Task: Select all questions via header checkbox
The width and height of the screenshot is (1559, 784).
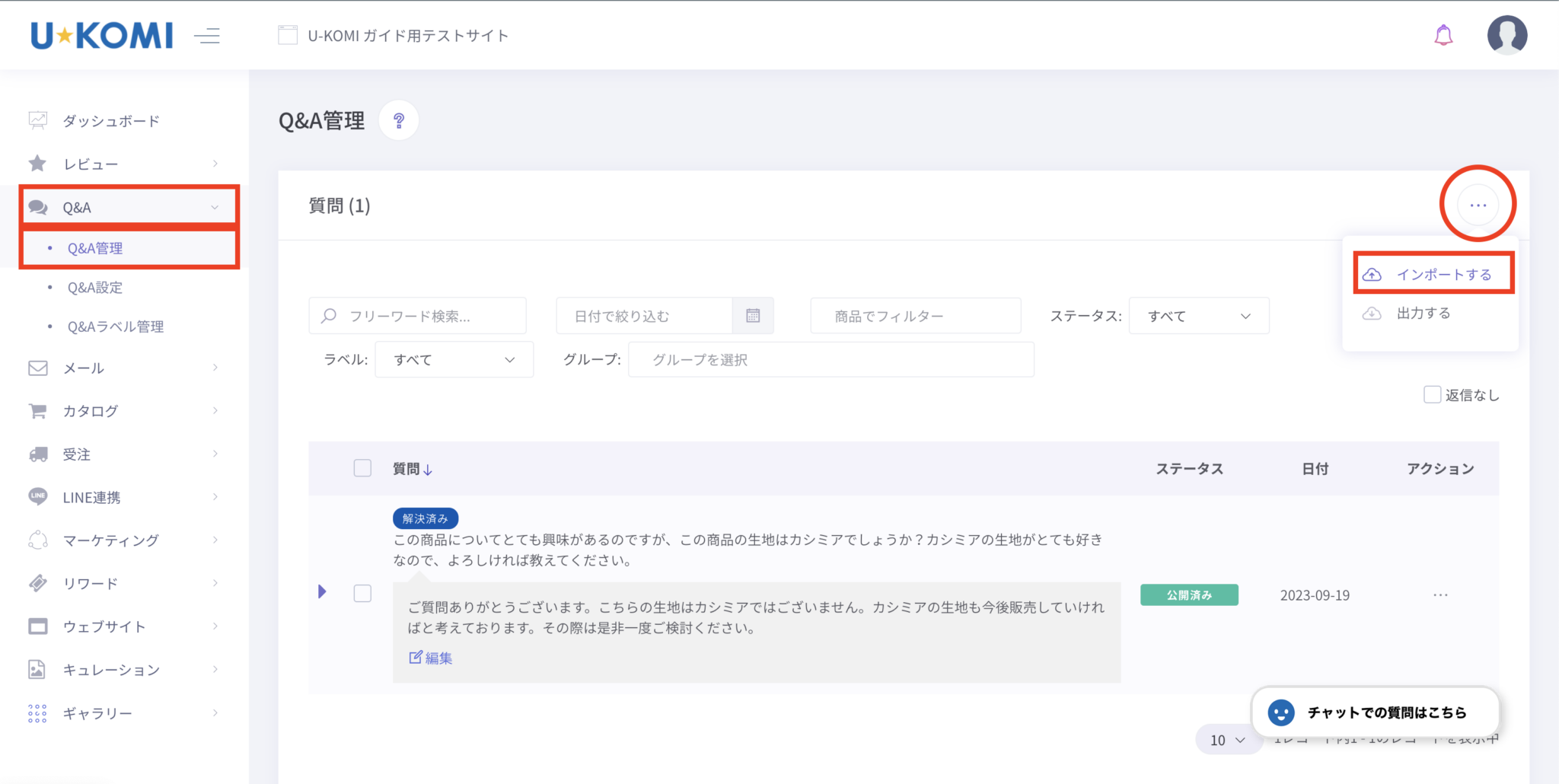Action: [x=362, y=468]
